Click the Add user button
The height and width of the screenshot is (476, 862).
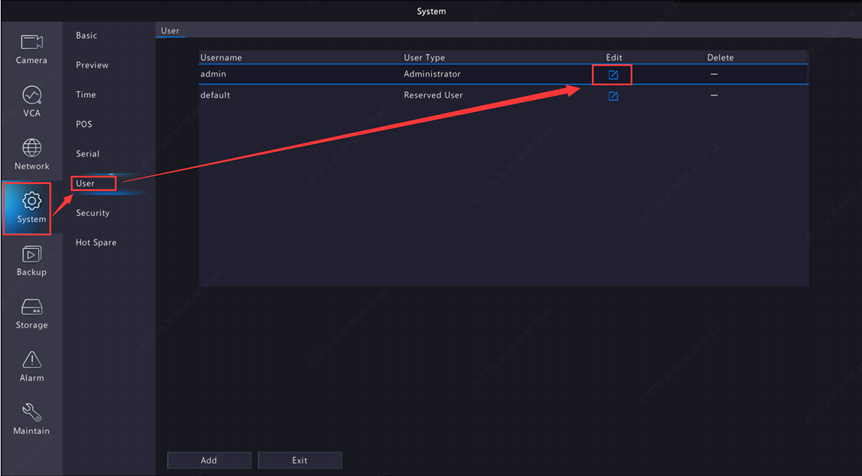click(208, 460)
